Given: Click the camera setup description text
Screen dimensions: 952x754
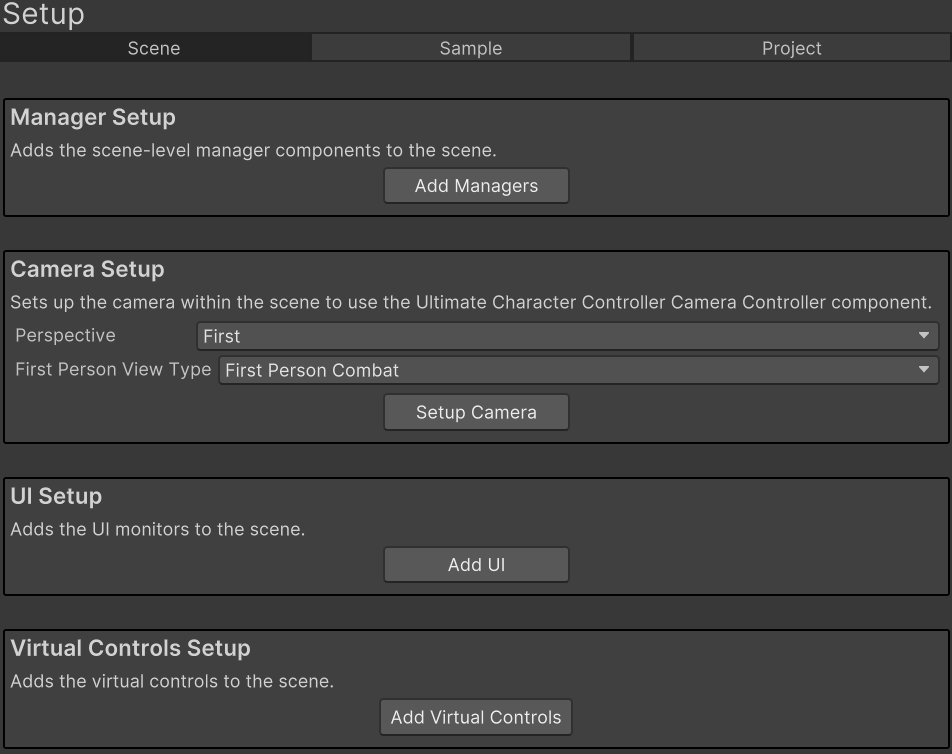Looking at the screenshot, I should tap(470, 302).
